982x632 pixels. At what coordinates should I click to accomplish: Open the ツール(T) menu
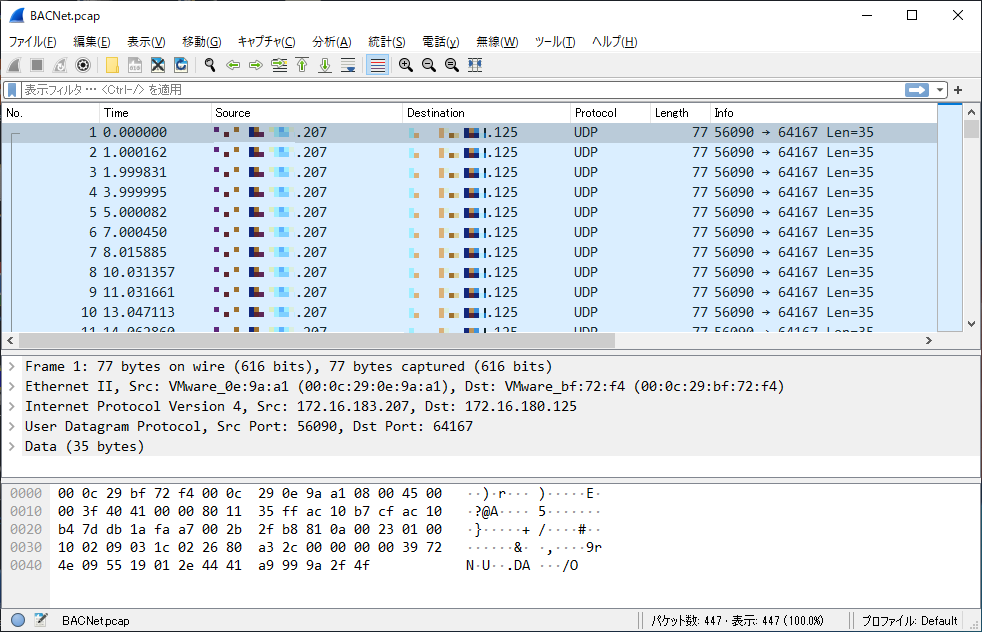click(x=555, y=42)
